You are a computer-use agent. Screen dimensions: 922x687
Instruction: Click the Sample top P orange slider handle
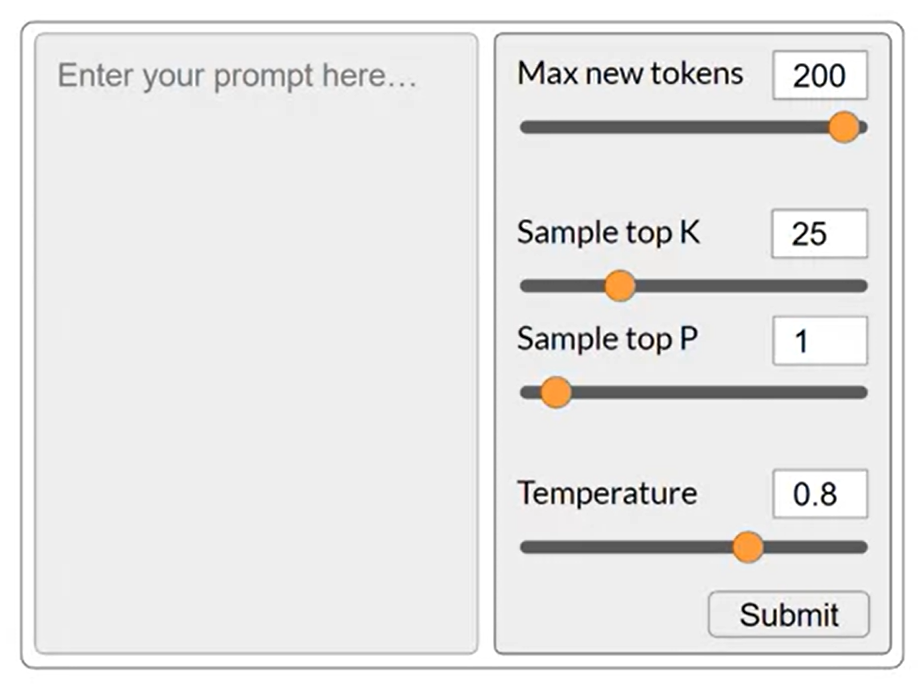(556, 392)
